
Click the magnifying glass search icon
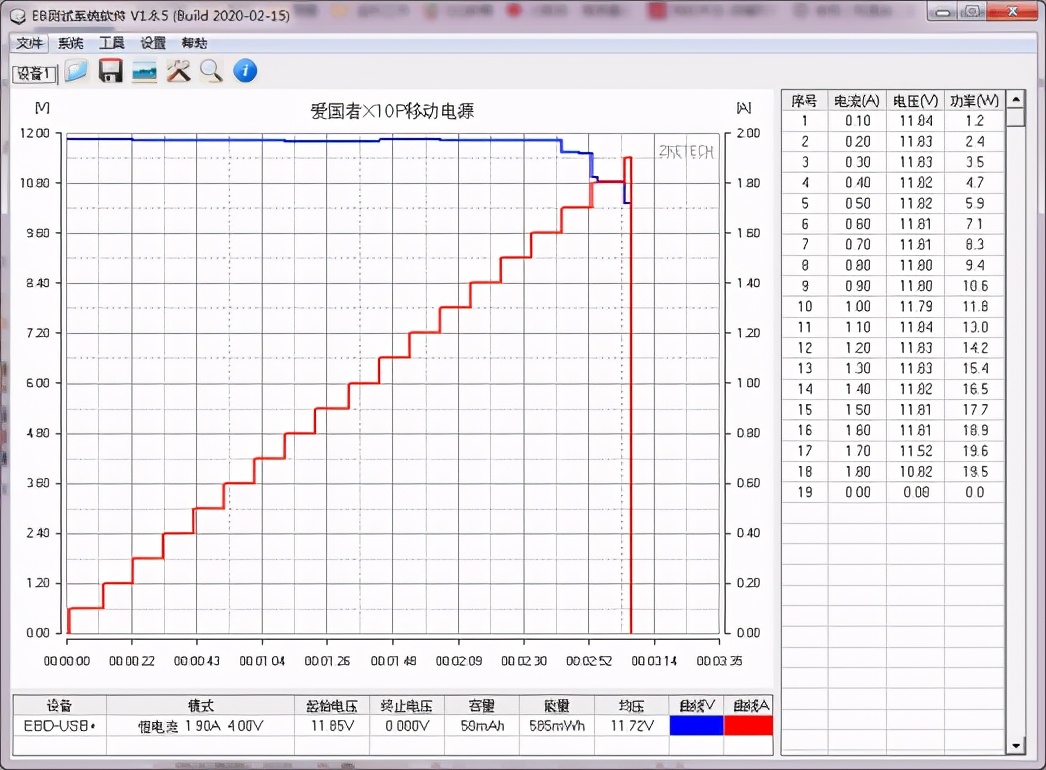pyautogui.click(x=211, y=71)
